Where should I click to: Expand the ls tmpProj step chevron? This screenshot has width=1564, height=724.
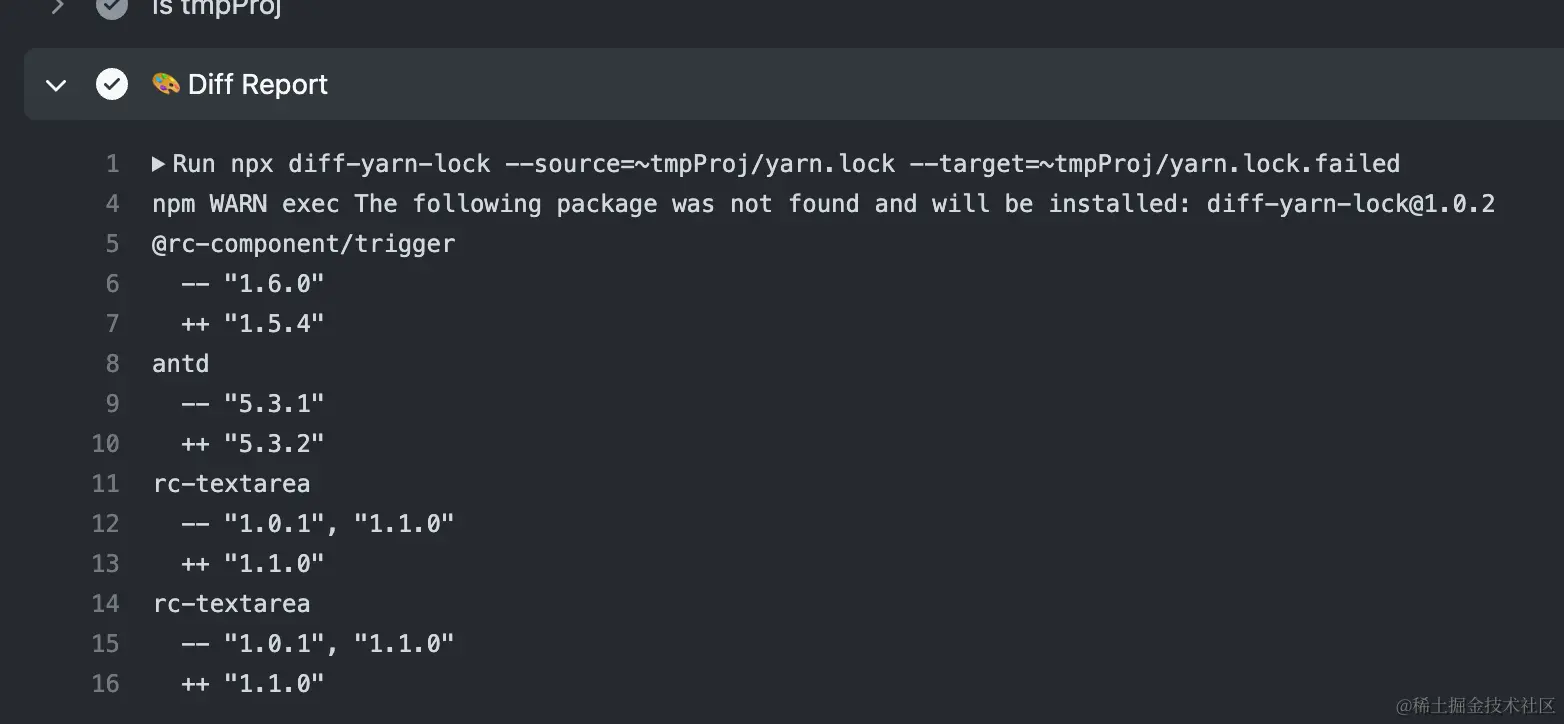click(x=57, y=6)
